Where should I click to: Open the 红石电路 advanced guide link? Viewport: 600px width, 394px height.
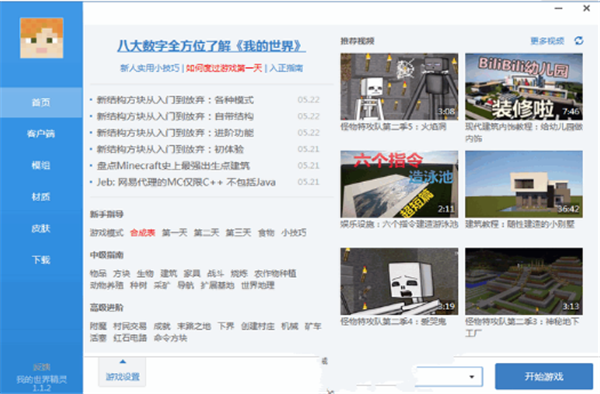tap(130, 338)
